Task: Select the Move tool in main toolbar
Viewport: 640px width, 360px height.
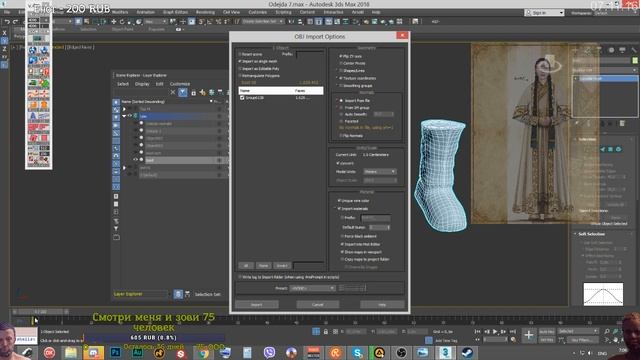Action: (x=114, y=22)
